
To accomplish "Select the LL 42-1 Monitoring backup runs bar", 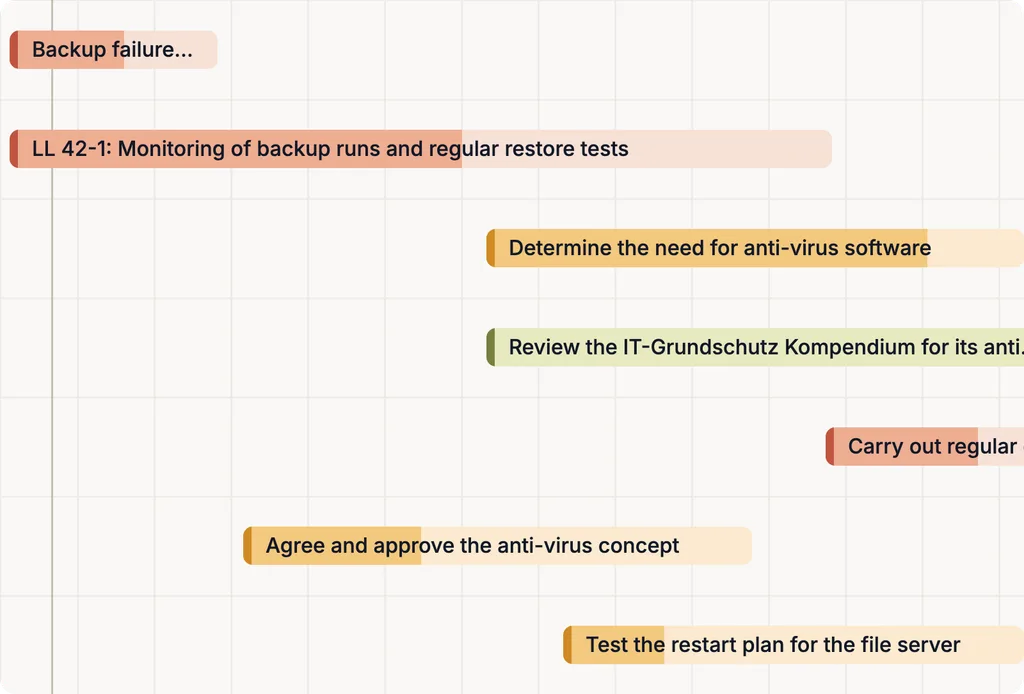I will tap(421, 149).
